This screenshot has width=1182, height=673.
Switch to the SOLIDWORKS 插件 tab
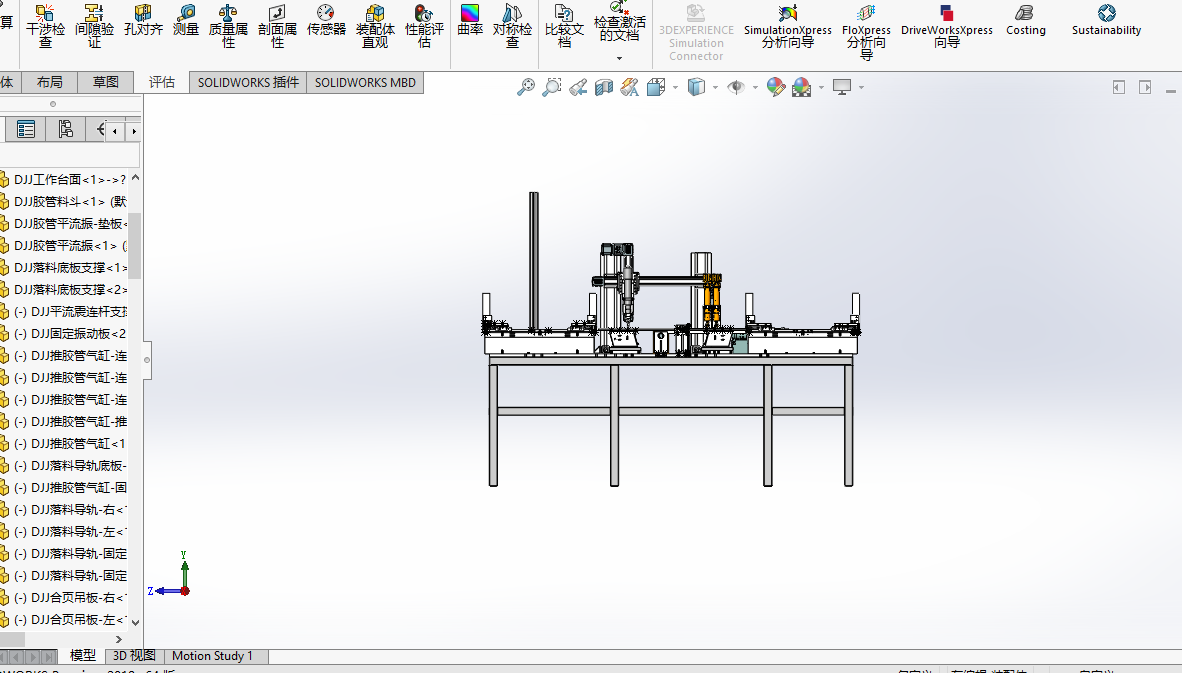(x=248, y=83)
